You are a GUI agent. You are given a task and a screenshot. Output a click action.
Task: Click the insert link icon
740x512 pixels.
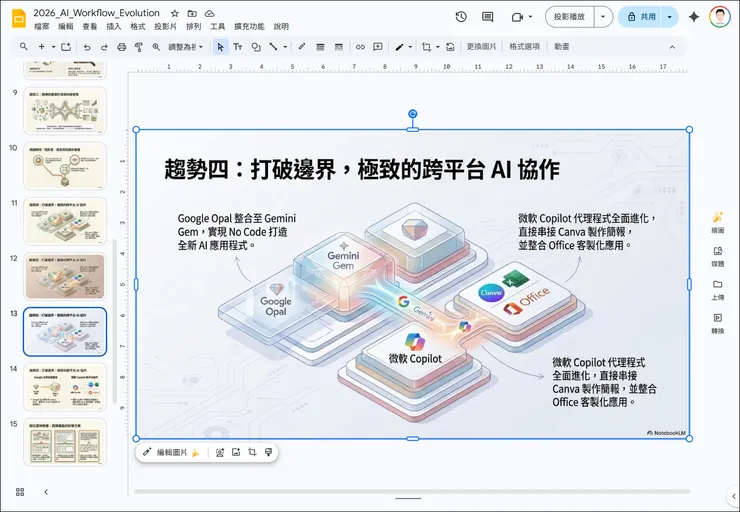click(361, 47)
